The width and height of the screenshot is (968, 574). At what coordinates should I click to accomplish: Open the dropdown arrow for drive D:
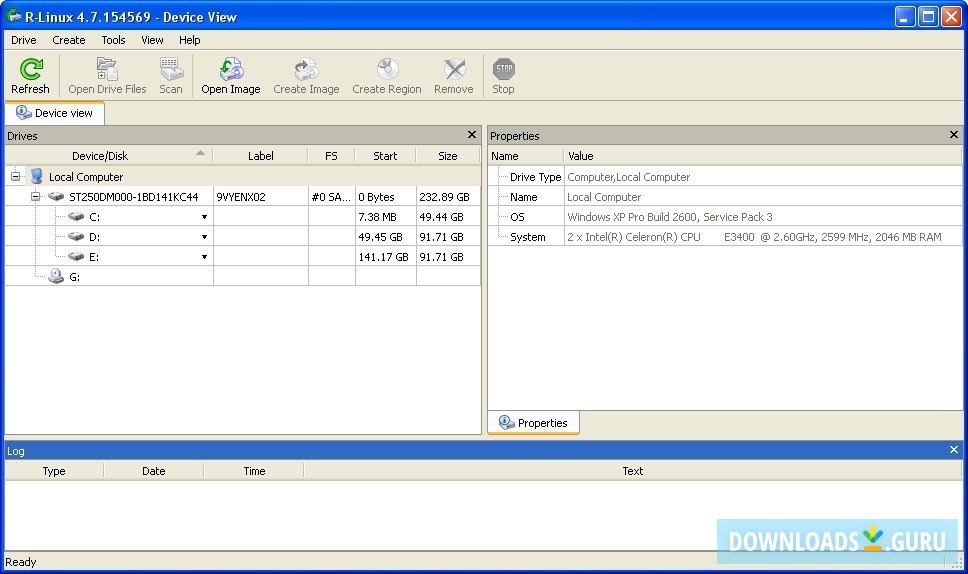[204, 237]
